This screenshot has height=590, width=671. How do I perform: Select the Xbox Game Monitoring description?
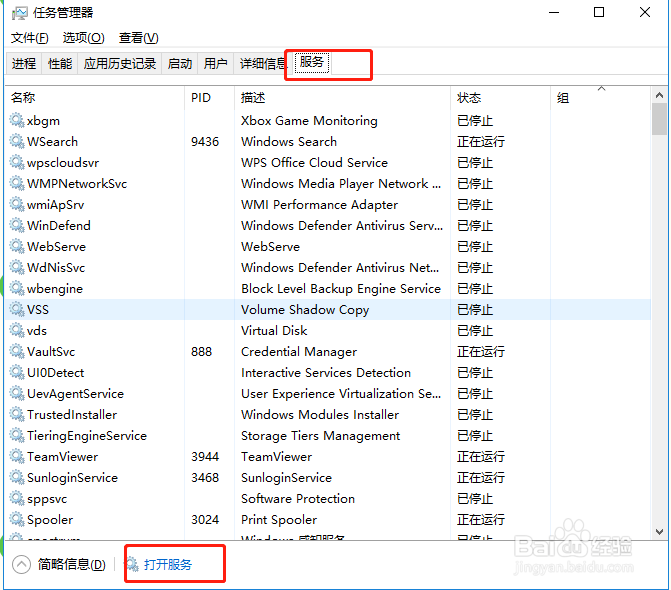(x=309, y=121)
